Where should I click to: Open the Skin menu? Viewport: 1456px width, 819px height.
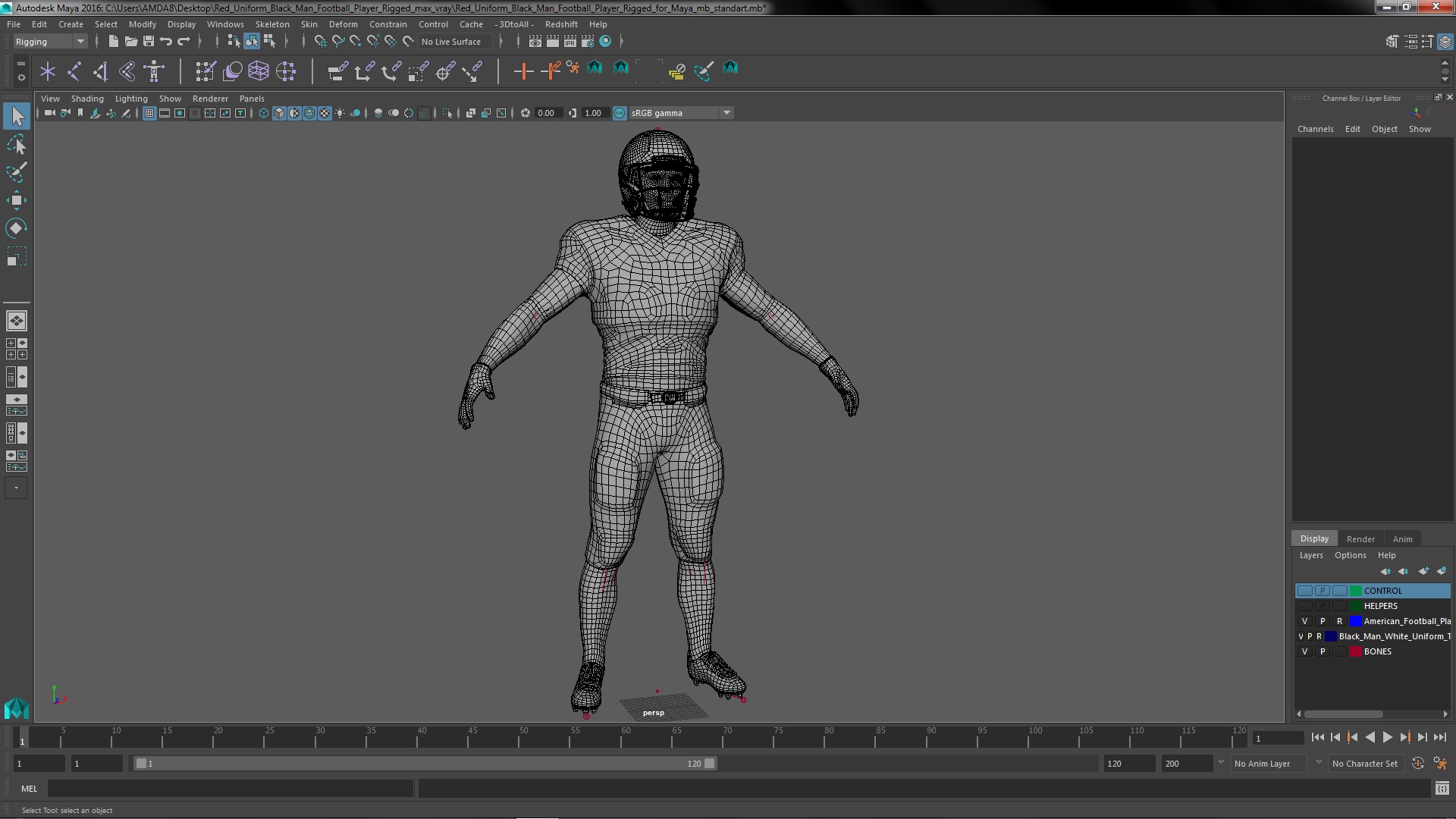tap(309, 24)
